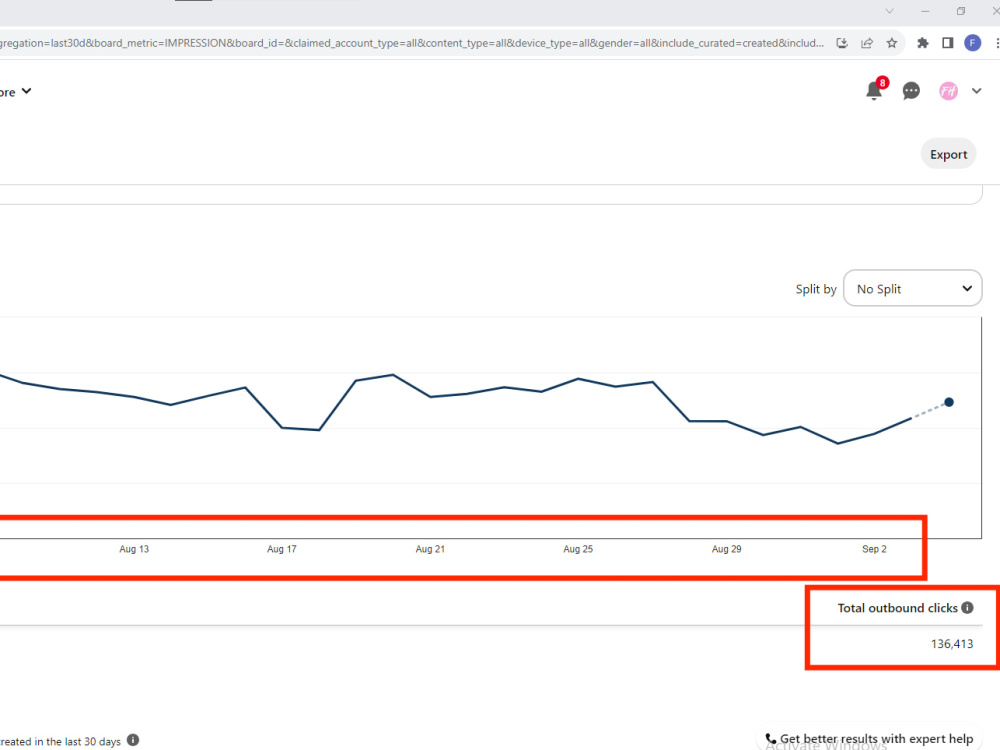The image size is (1000, 750).
Task: Click the Aug 13 axis label
Action: (134, 549)
